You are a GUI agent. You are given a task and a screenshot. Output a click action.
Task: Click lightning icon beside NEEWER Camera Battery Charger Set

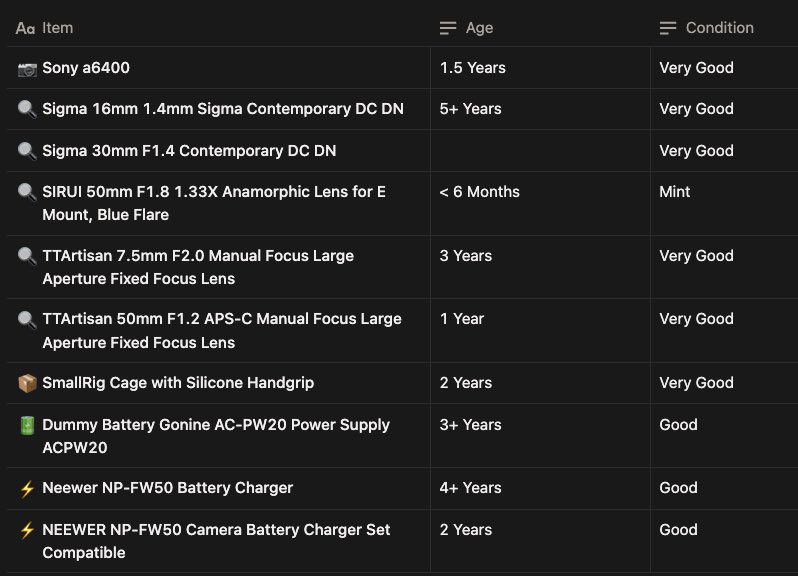coord(27,530)
